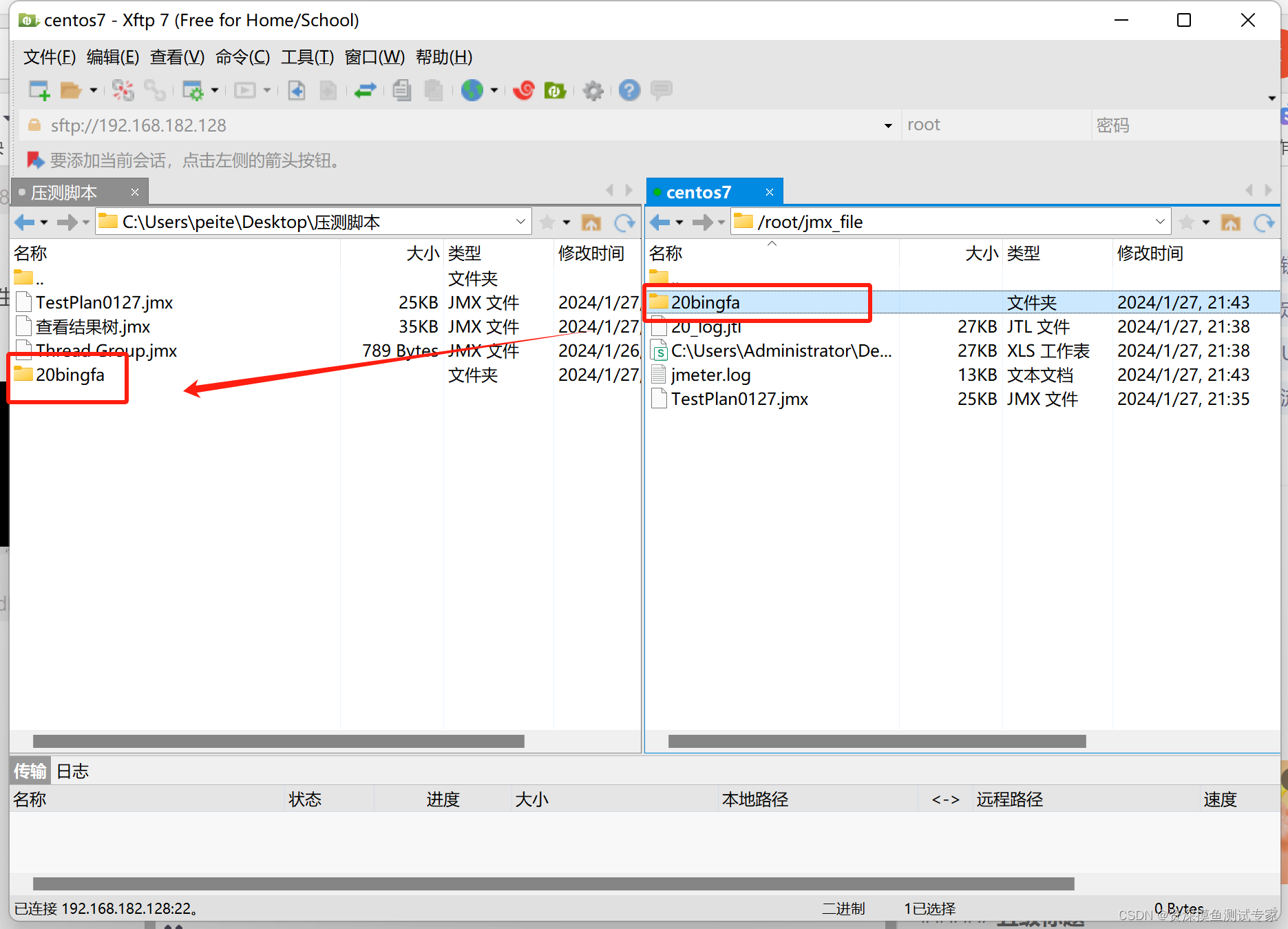Click Back arrow in the local pane

click(x=25, y=222)
